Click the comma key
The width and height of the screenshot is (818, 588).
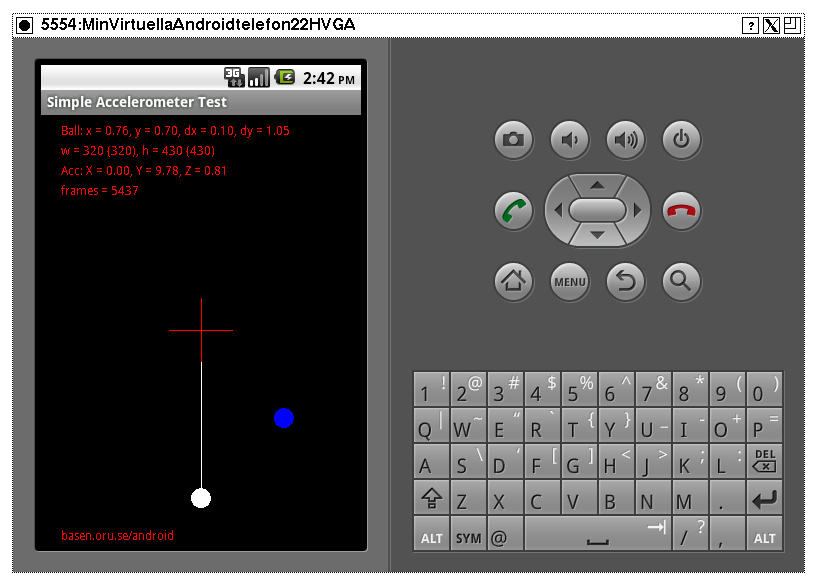(x=727, y=533)
